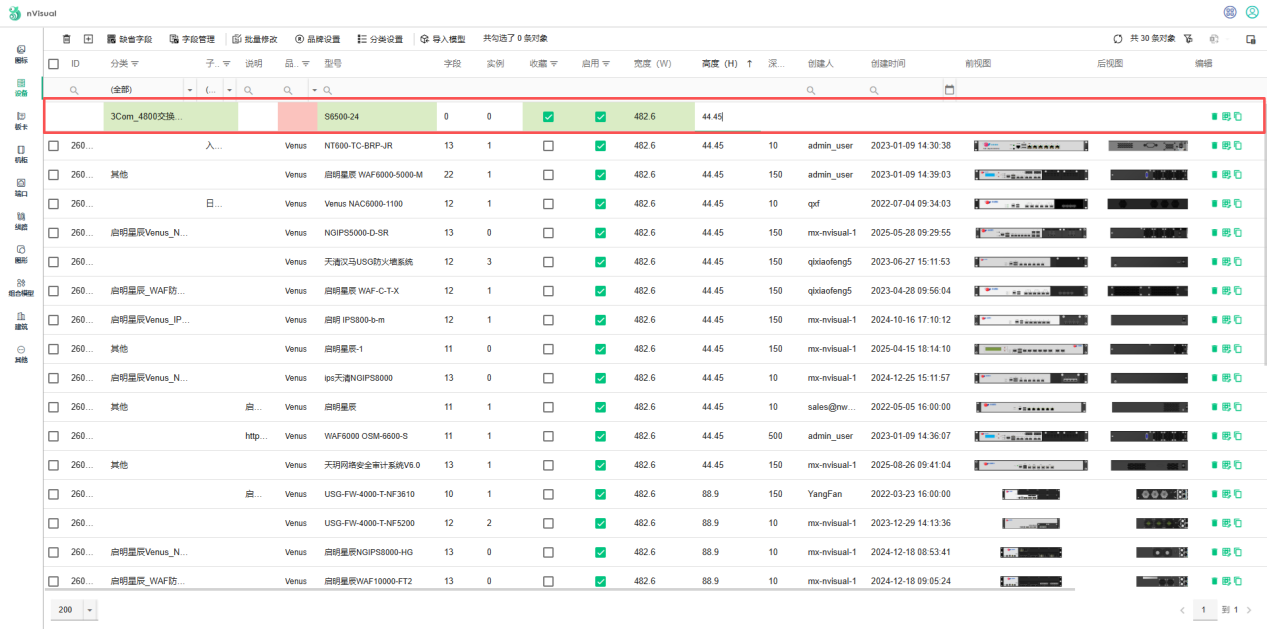Open the 组合模型 section in left sidebar
Screen dimensions: 1267x629
[21, 287]
